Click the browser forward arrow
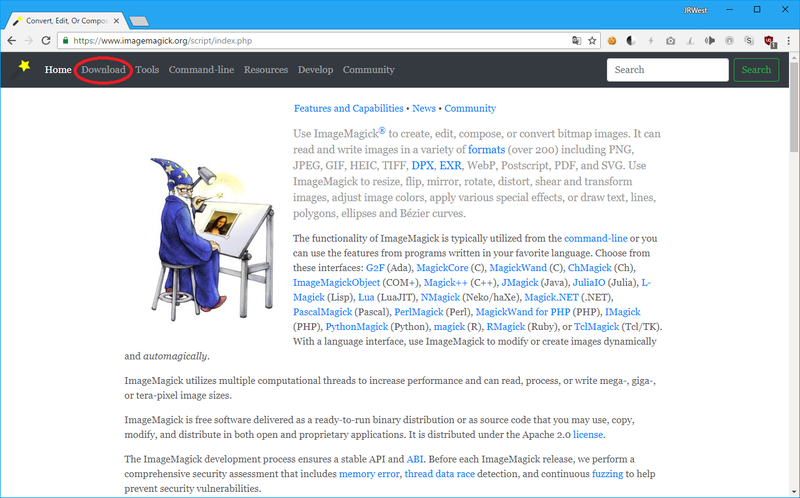The width and height of the screenshot is (800, 498). [x=29, y=41]
